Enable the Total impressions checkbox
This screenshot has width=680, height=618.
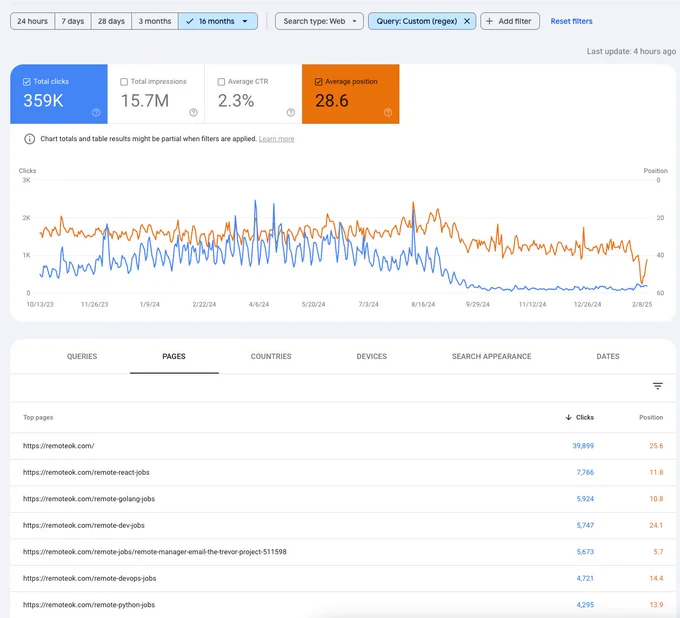[124, 82]
